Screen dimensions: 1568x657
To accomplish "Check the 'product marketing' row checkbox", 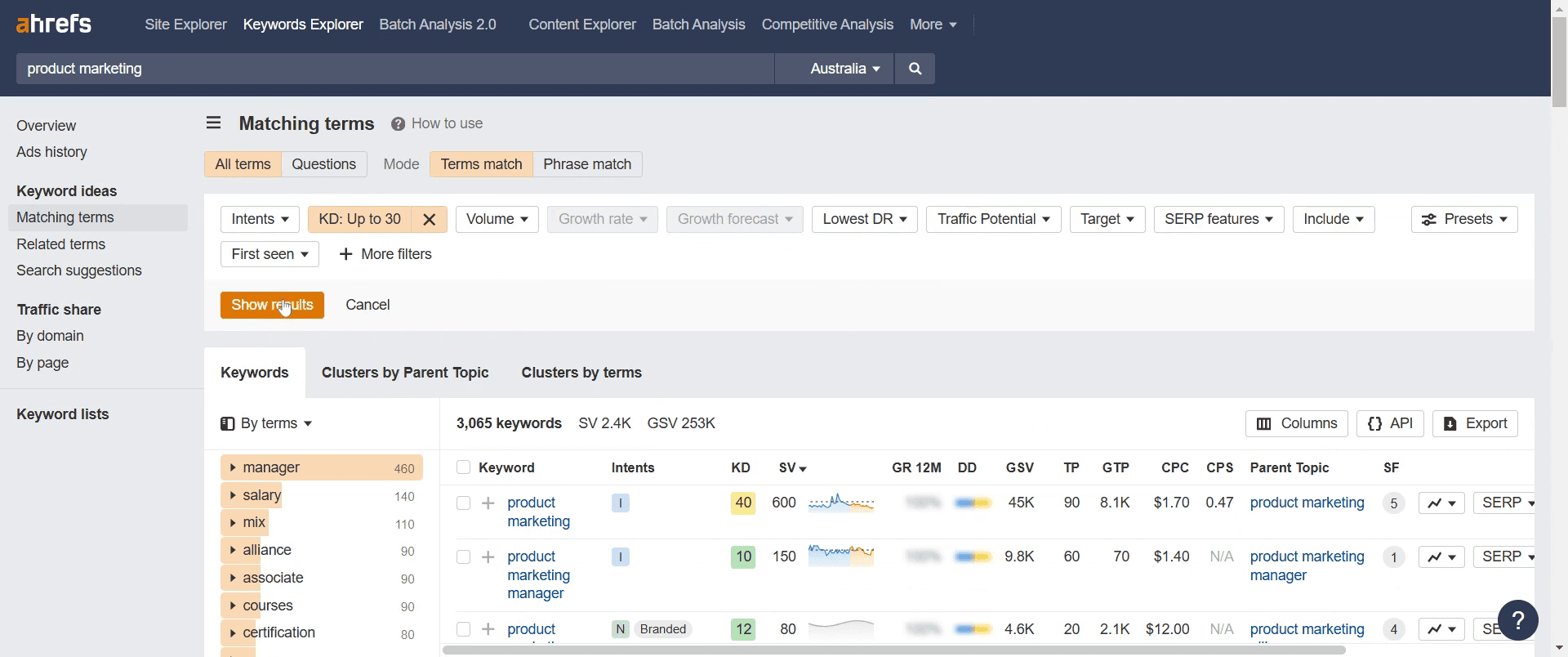I will point(463,503).
